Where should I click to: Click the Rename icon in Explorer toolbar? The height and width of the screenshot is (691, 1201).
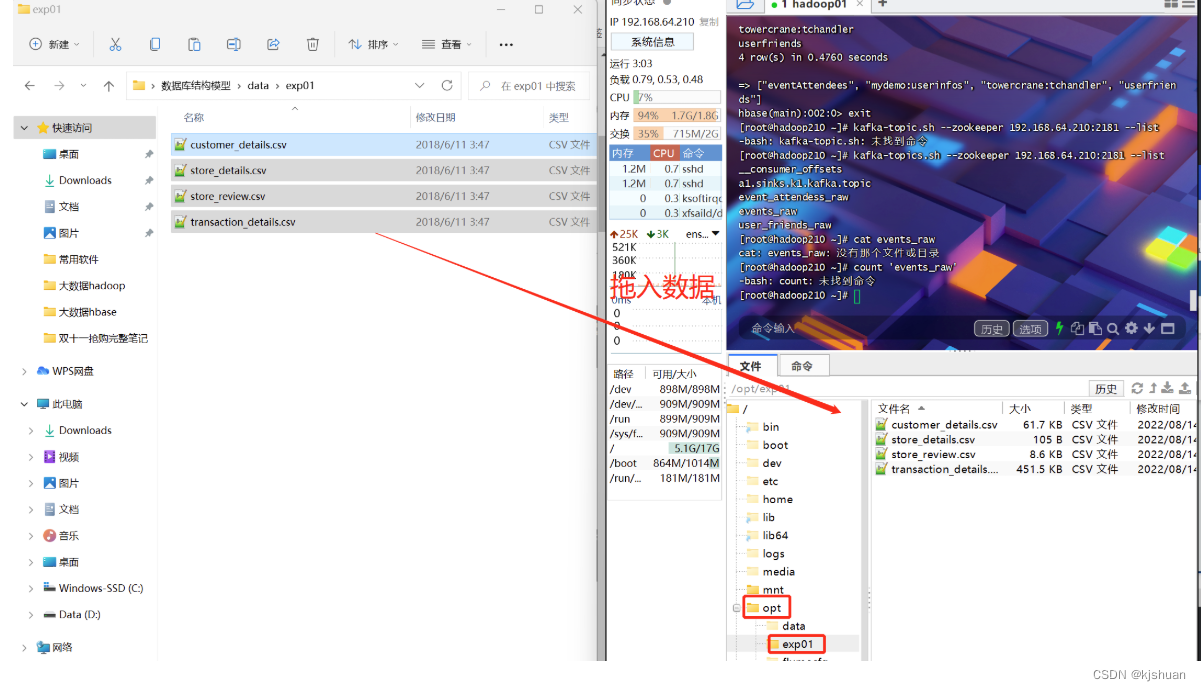(x=233, y=44)
